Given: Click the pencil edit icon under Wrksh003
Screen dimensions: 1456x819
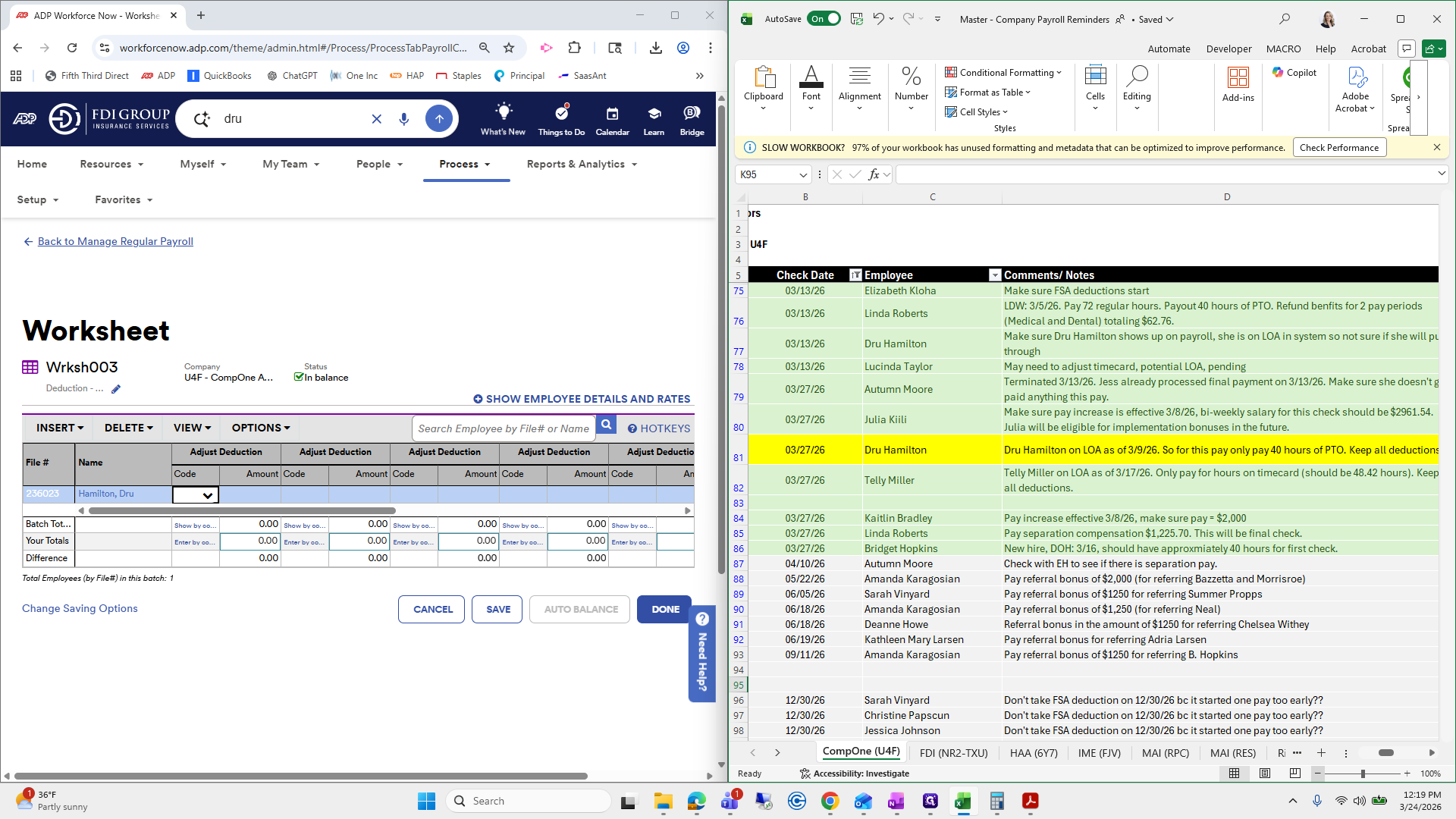Looking at the screenshot, I should pyautogui.click(x=116, y=389).
